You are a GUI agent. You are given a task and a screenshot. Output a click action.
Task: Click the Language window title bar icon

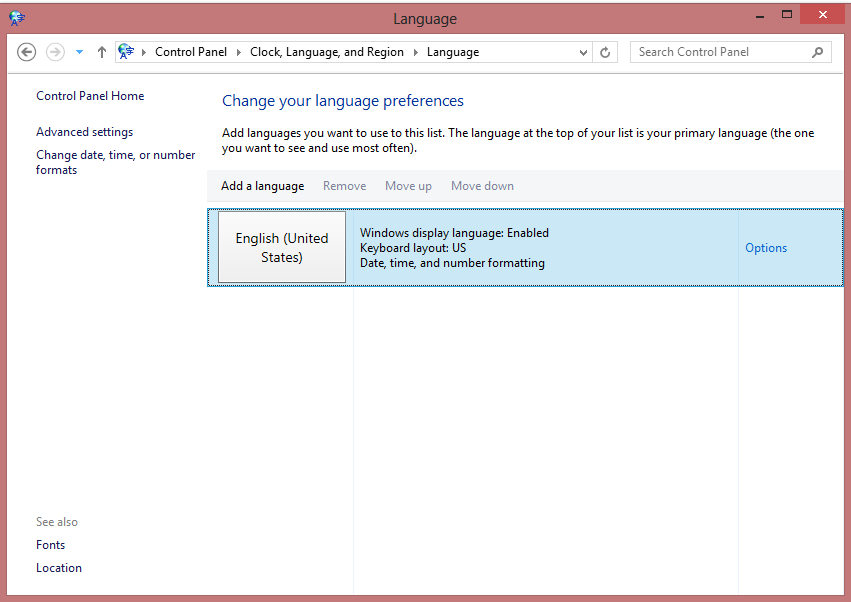[17, 17]
